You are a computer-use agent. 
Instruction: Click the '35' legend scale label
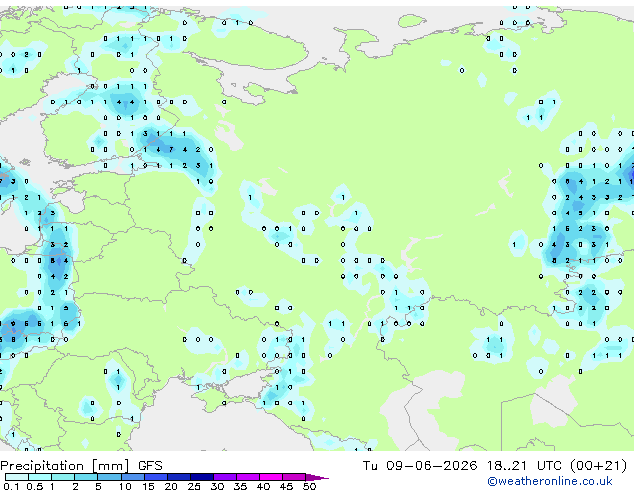[x=240, y=486]
